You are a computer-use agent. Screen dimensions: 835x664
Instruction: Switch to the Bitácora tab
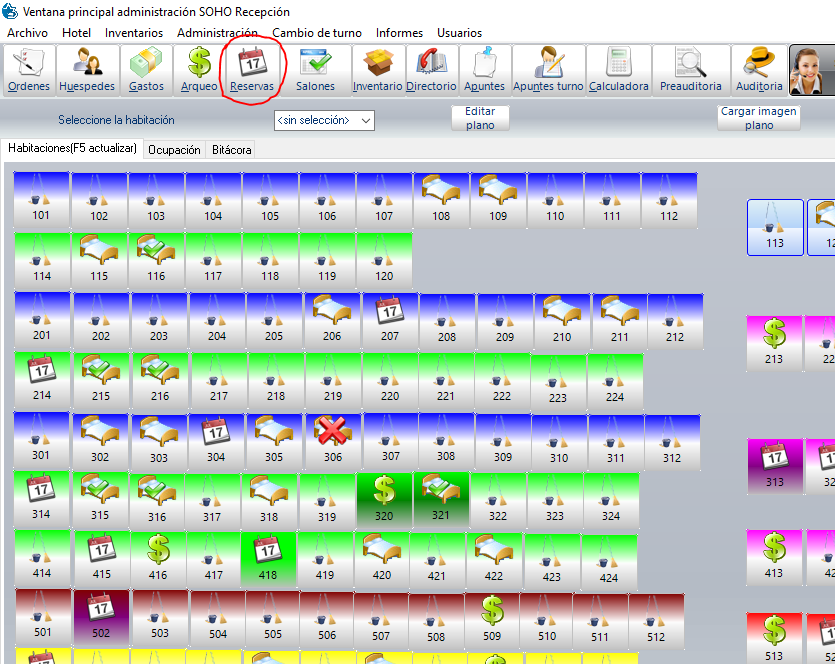tap(231, 150)
